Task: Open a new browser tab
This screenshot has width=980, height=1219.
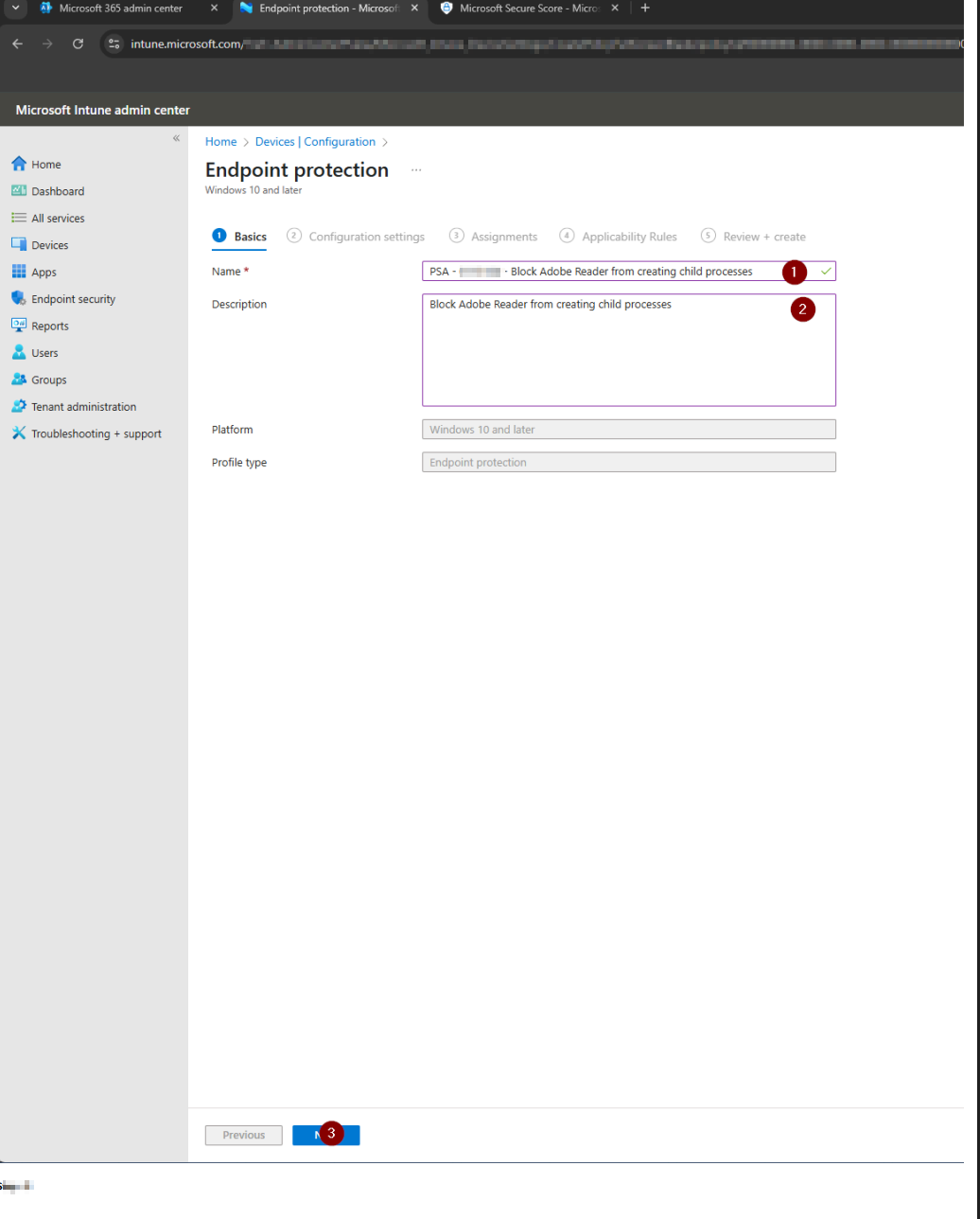Action: coord(645,8)
